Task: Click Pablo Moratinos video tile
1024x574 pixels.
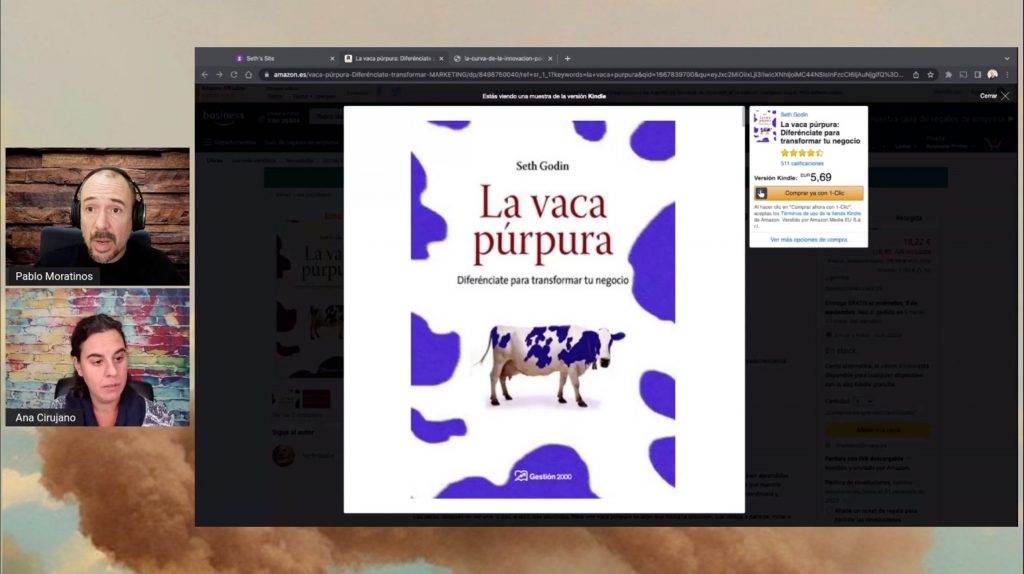Action: pyautogui.click(x=97, y=216)
